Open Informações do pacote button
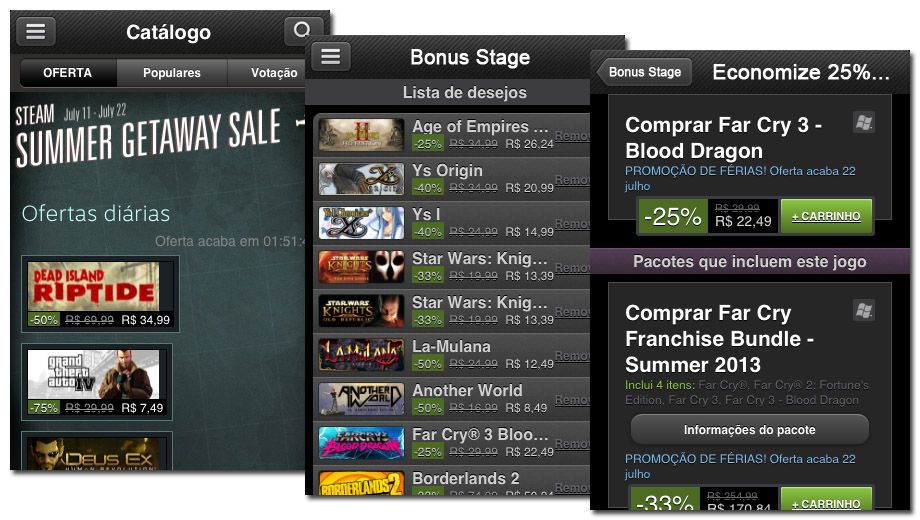 point(749,430)
